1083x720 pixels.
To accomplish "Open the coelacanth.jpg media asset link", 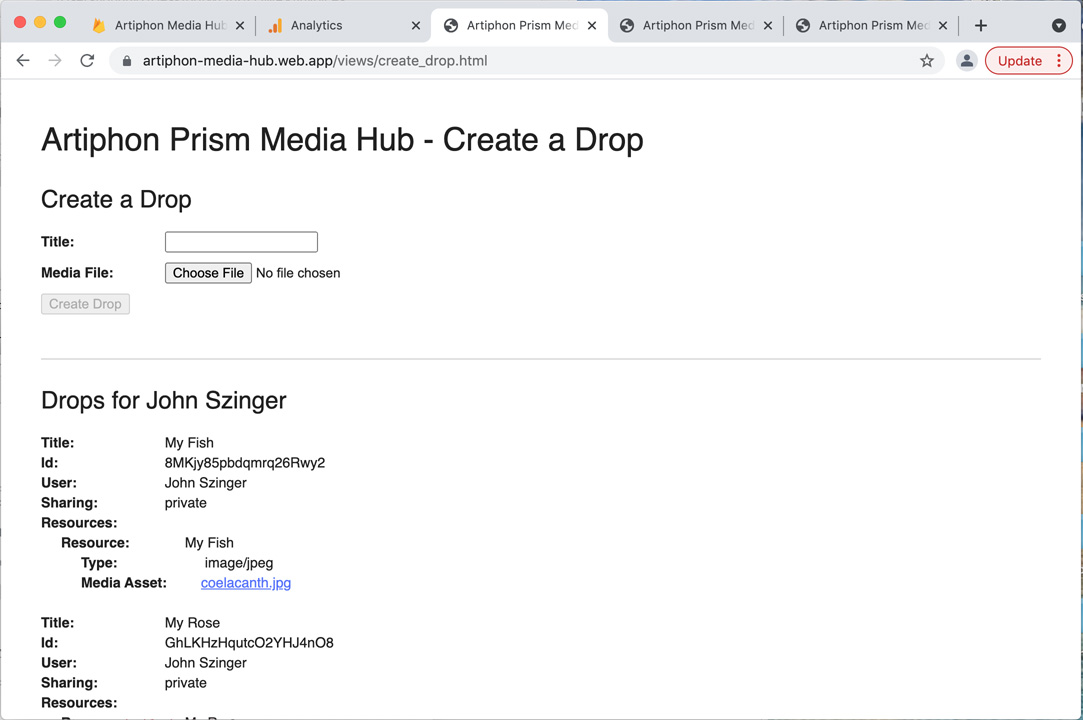I will point(246,582).
